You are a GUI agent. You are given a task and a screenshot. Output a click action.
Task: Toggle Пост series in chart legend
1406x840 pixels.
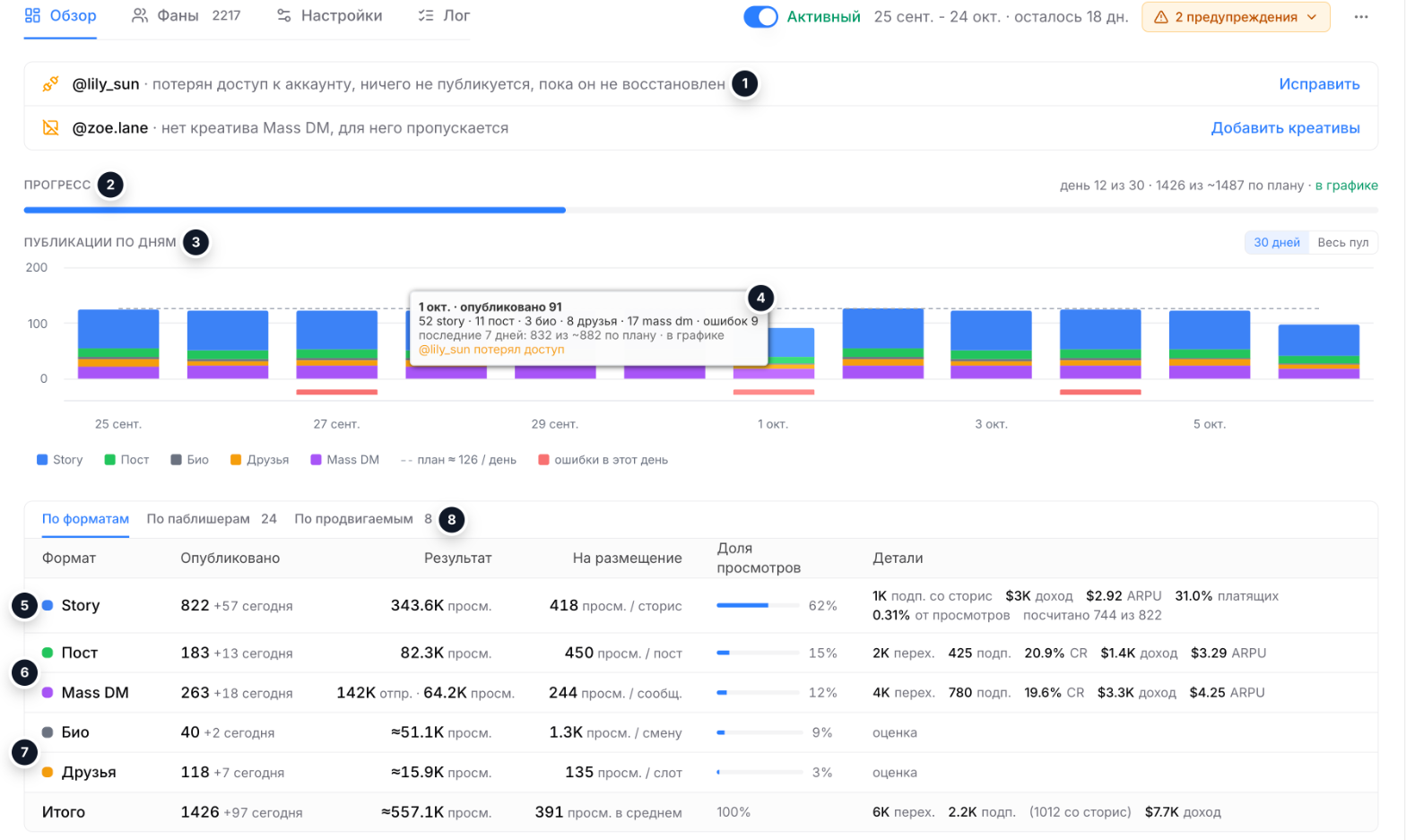126,460
